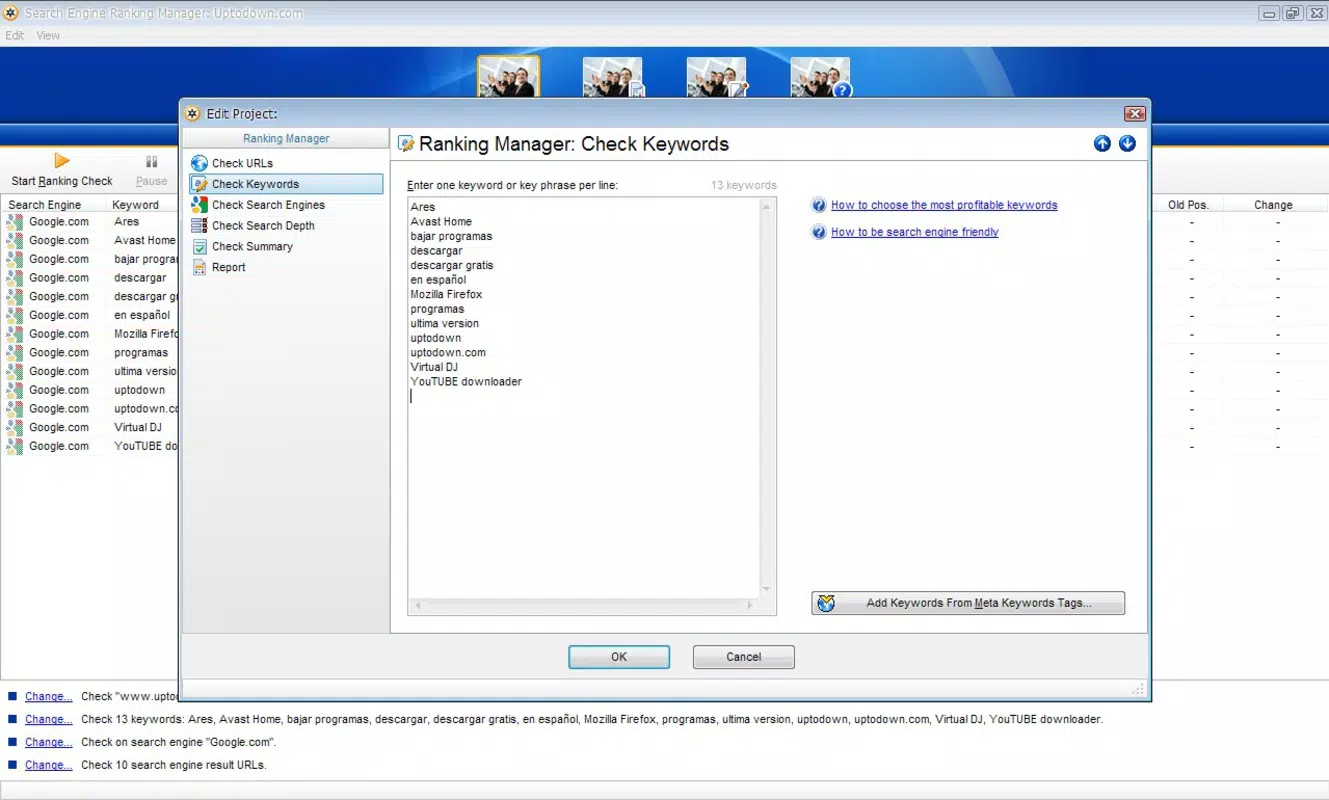1329x800 pixels.
Task: Click the Change... link on the 'www.upto' line
Action: [x=49, y=696]
